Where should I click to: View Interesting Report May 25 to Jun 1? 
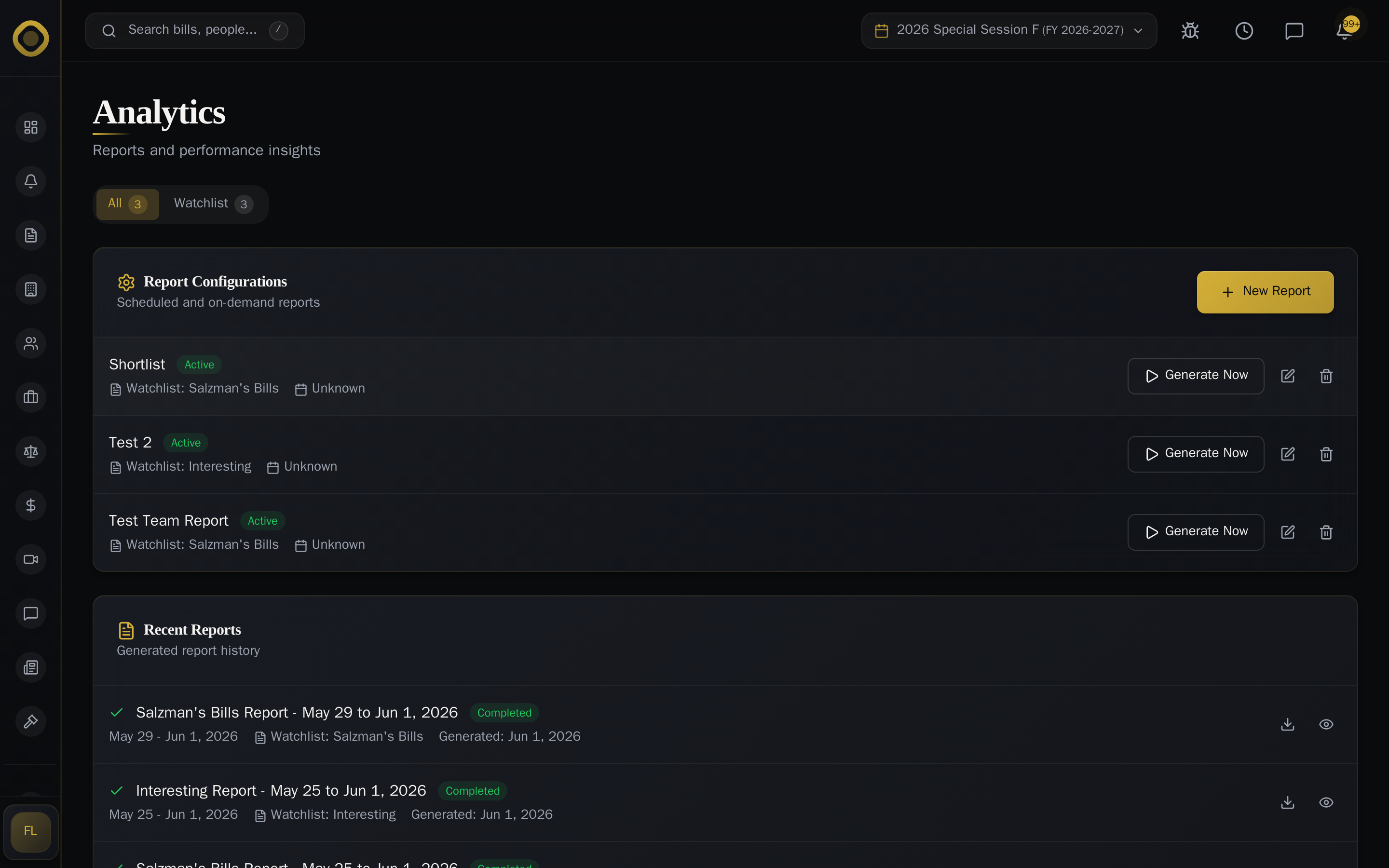tap(1326, 802)
